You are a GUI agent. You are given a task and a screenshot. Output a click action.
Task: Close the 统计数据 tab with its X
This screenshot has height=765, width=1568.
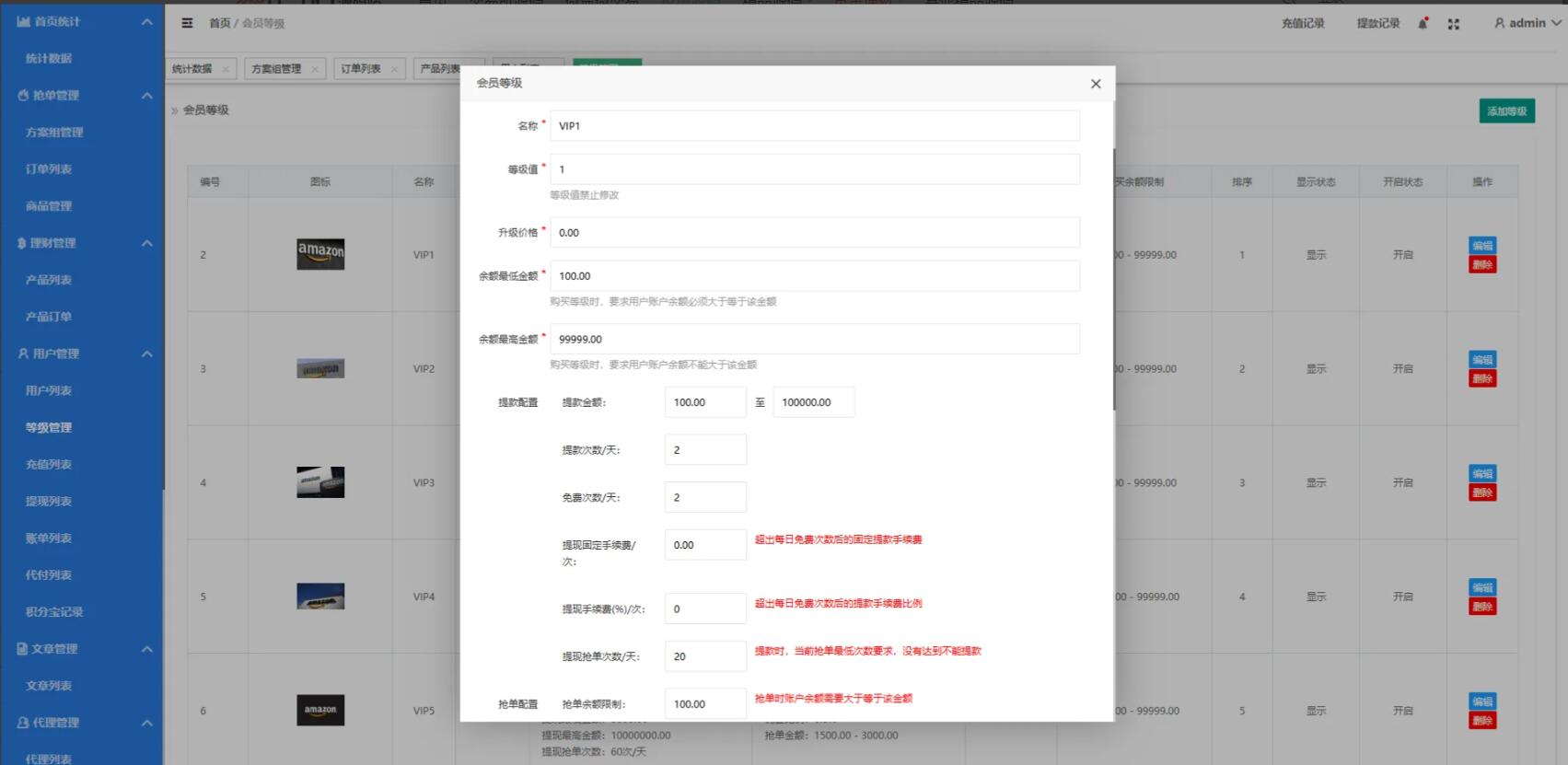tap(226, 69)
